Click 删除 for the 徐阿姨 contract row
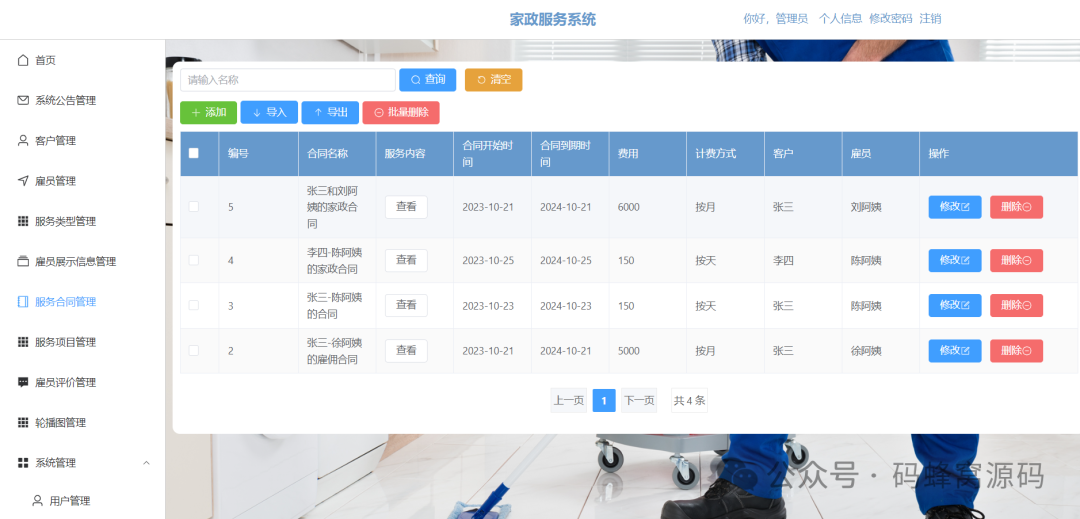This screenshot has height=519, width=1080. click(x=1017, y=350)
